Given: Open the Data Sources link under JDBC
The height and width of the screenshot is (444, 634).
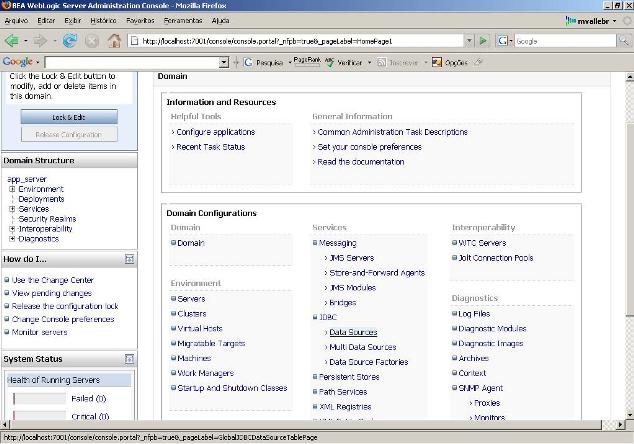Looking at the screenshot, I should (x=352, y=332).
